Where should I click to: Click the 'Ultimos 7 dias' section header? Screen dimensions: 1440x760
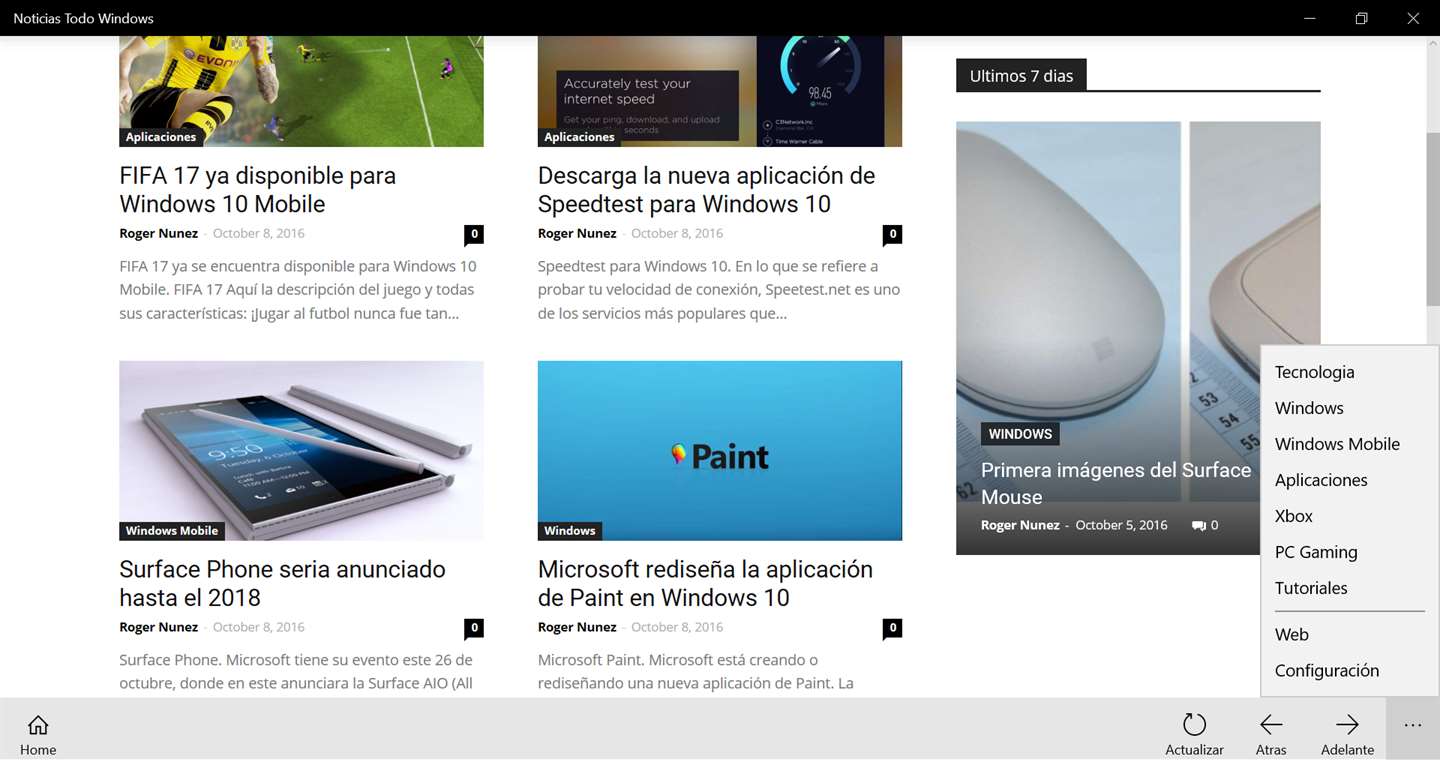1021,76
